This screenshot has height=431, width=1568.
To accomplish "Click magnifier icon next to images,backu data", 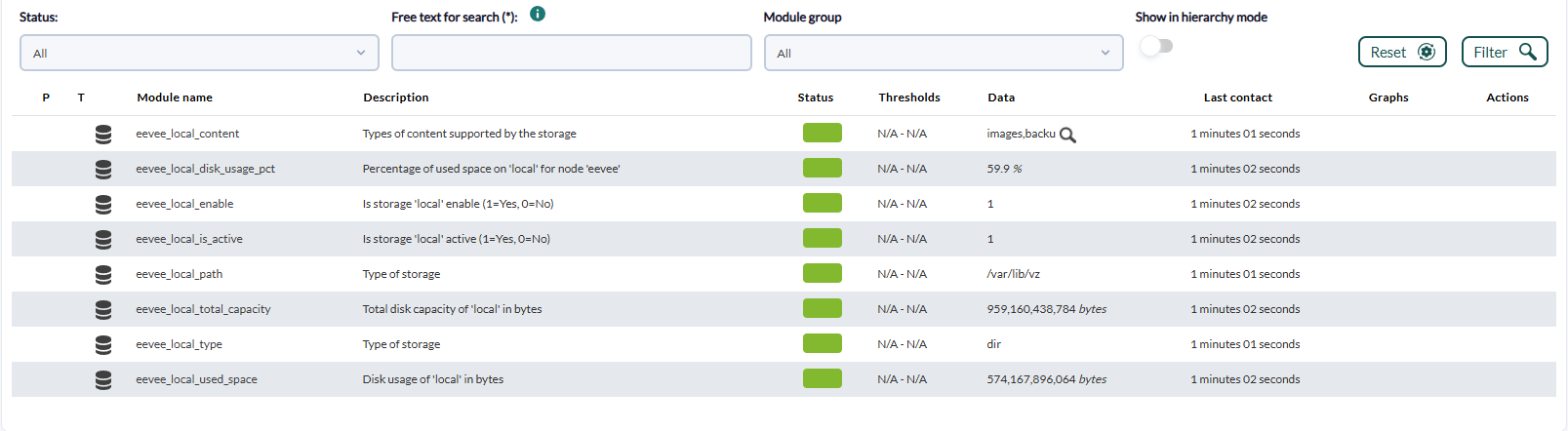I will (1067, 135).
